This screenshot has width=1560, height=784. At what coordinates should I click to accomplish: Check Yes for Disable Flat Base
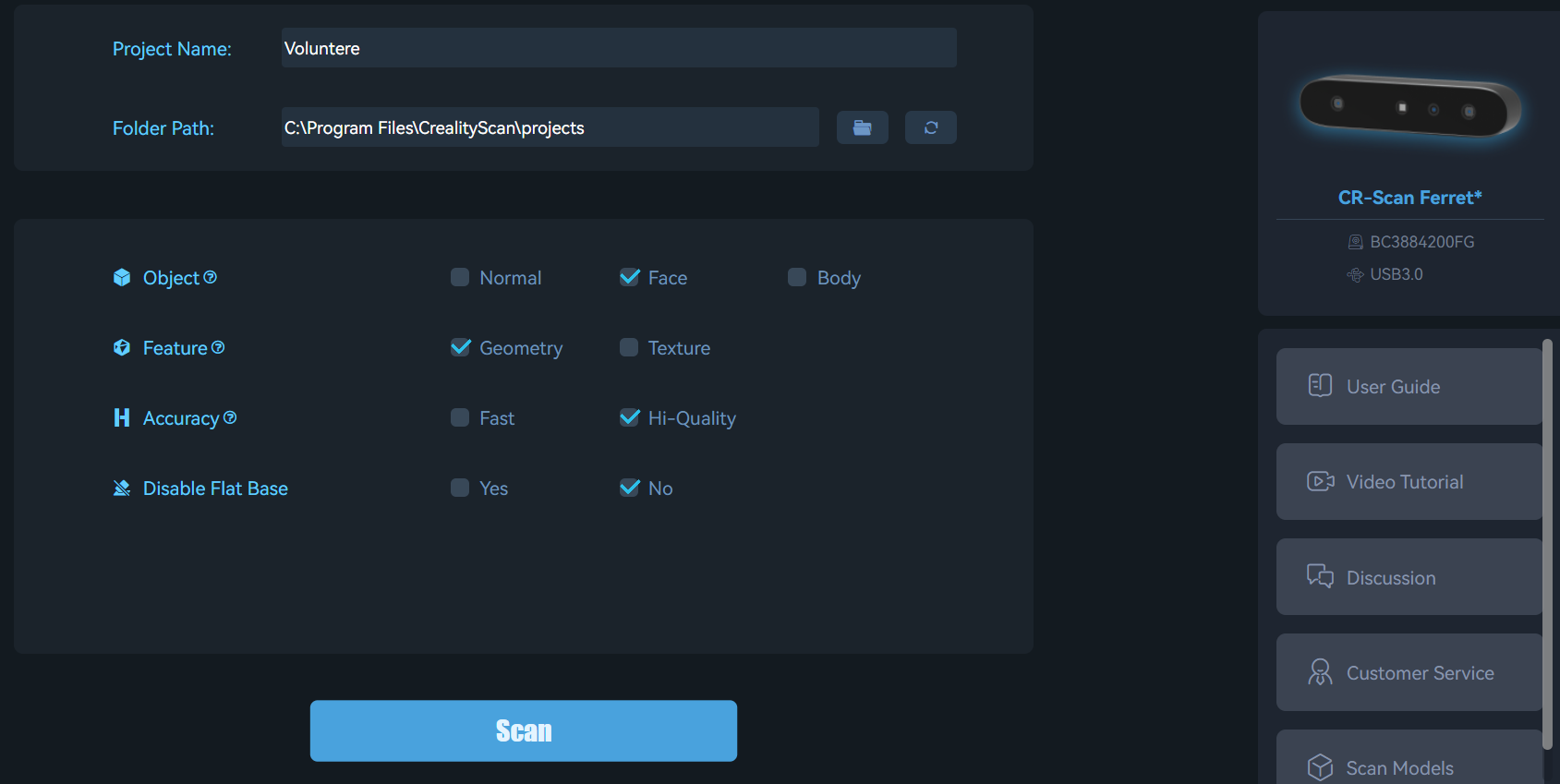click(460, 488)
